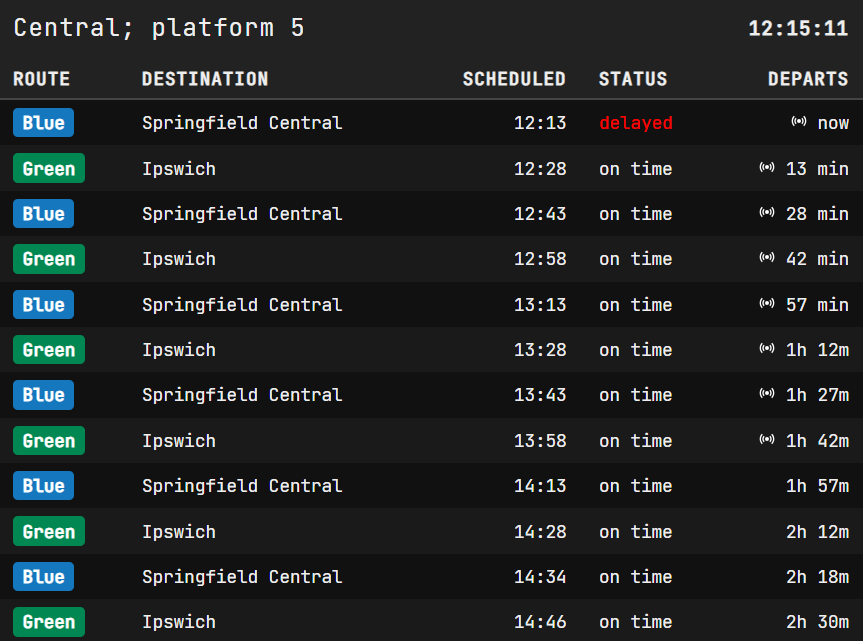Click the STATUS column header
The width and height of the screenshot is (863, 641).
tap(633, 79)
